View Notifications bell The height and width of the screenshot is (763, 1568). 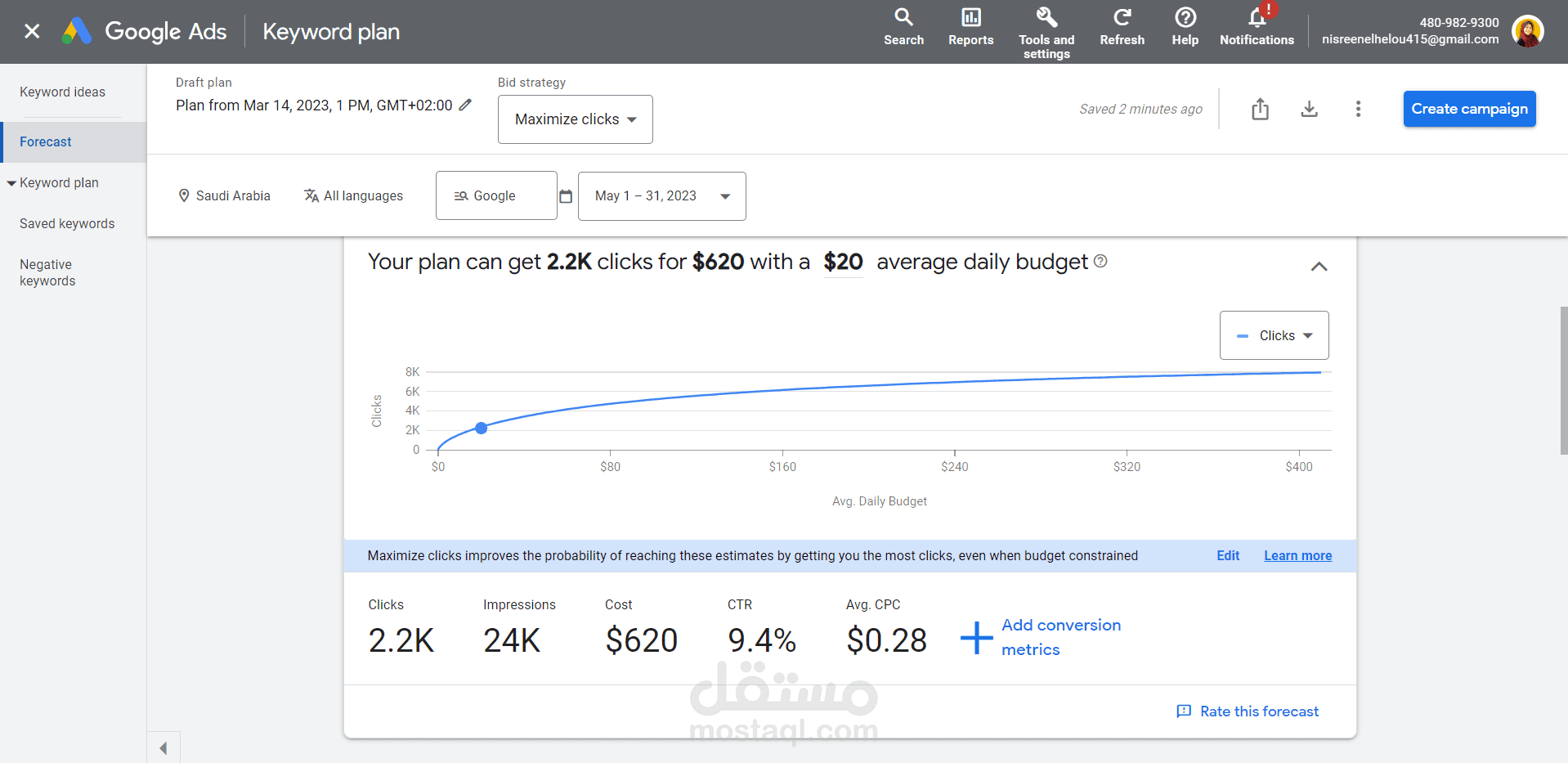click(1257, 27)
